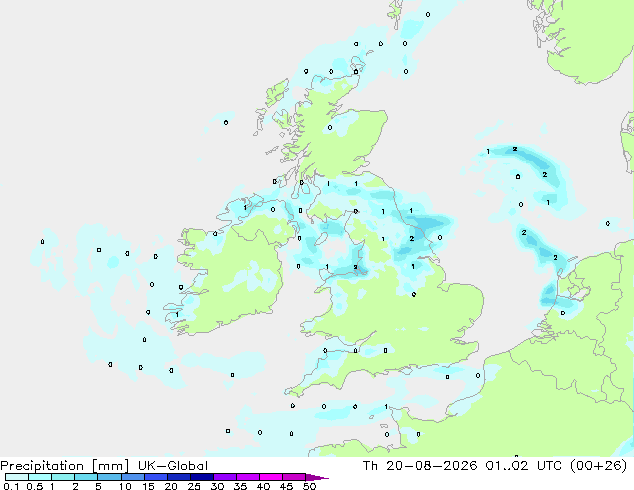This screenshot has height=490, width=634.
Task: Select the 20–25 mm legend swatch
Action: tap(178, 477)
